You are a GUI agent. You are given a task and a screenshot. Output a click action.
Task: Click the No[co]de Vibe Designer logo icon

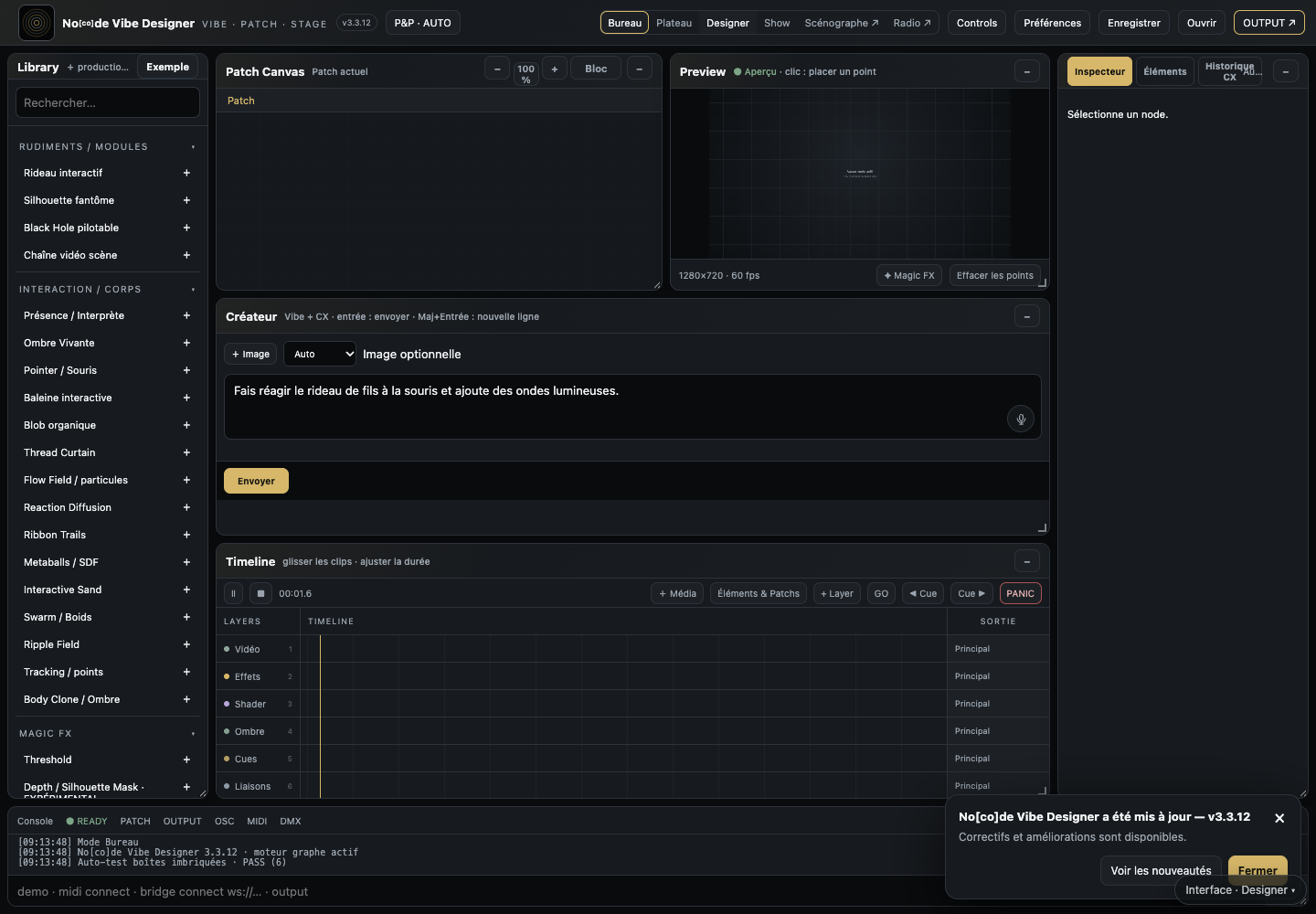click(37, 23)
